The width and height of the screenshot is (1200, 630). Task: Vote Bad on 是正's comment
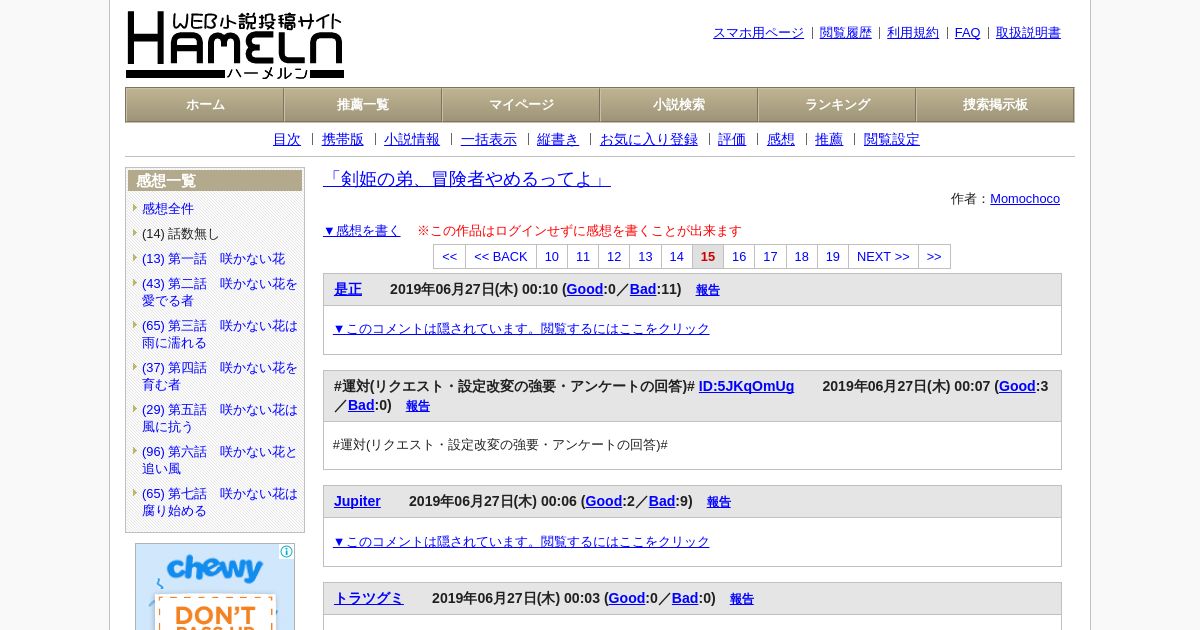click(x=643, y=289)
